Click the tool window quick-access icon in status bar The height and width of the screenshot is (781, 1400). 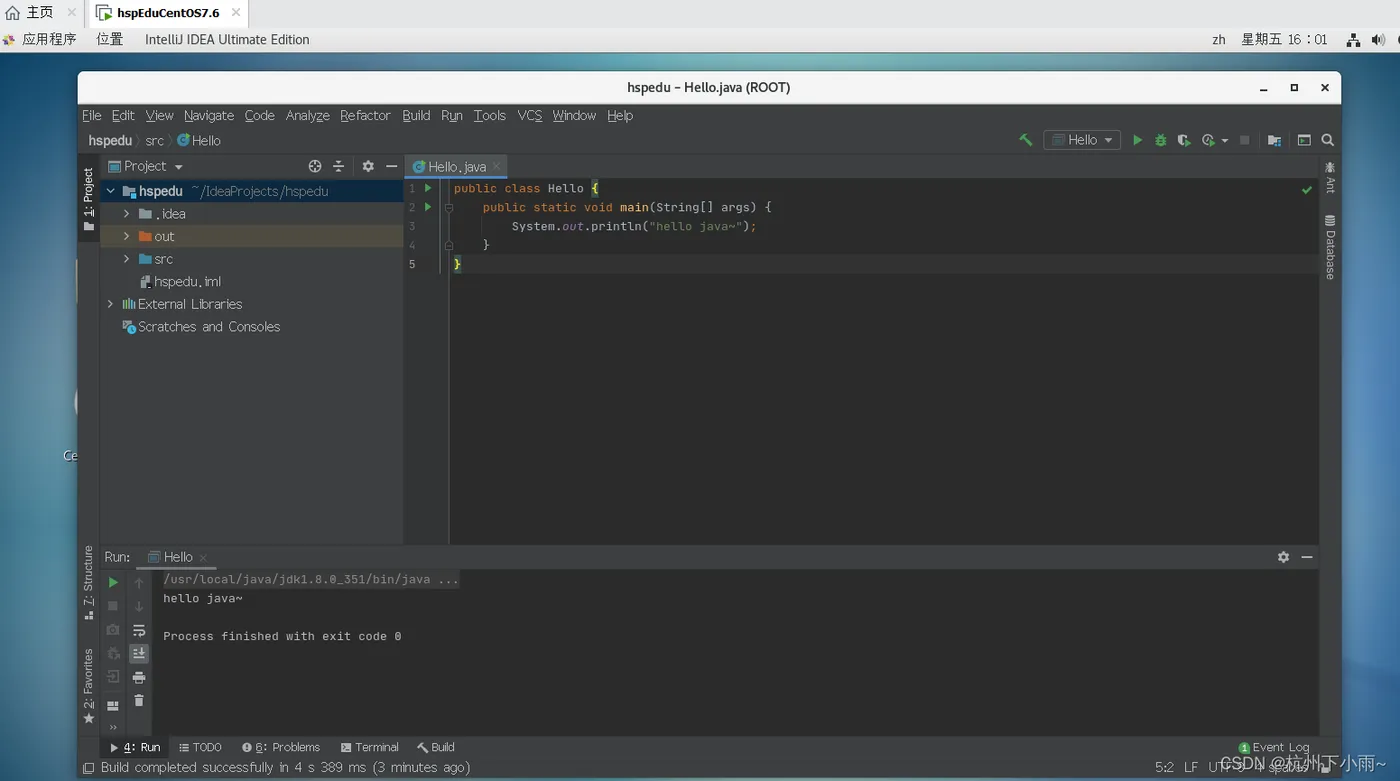(x=89, y=768)
